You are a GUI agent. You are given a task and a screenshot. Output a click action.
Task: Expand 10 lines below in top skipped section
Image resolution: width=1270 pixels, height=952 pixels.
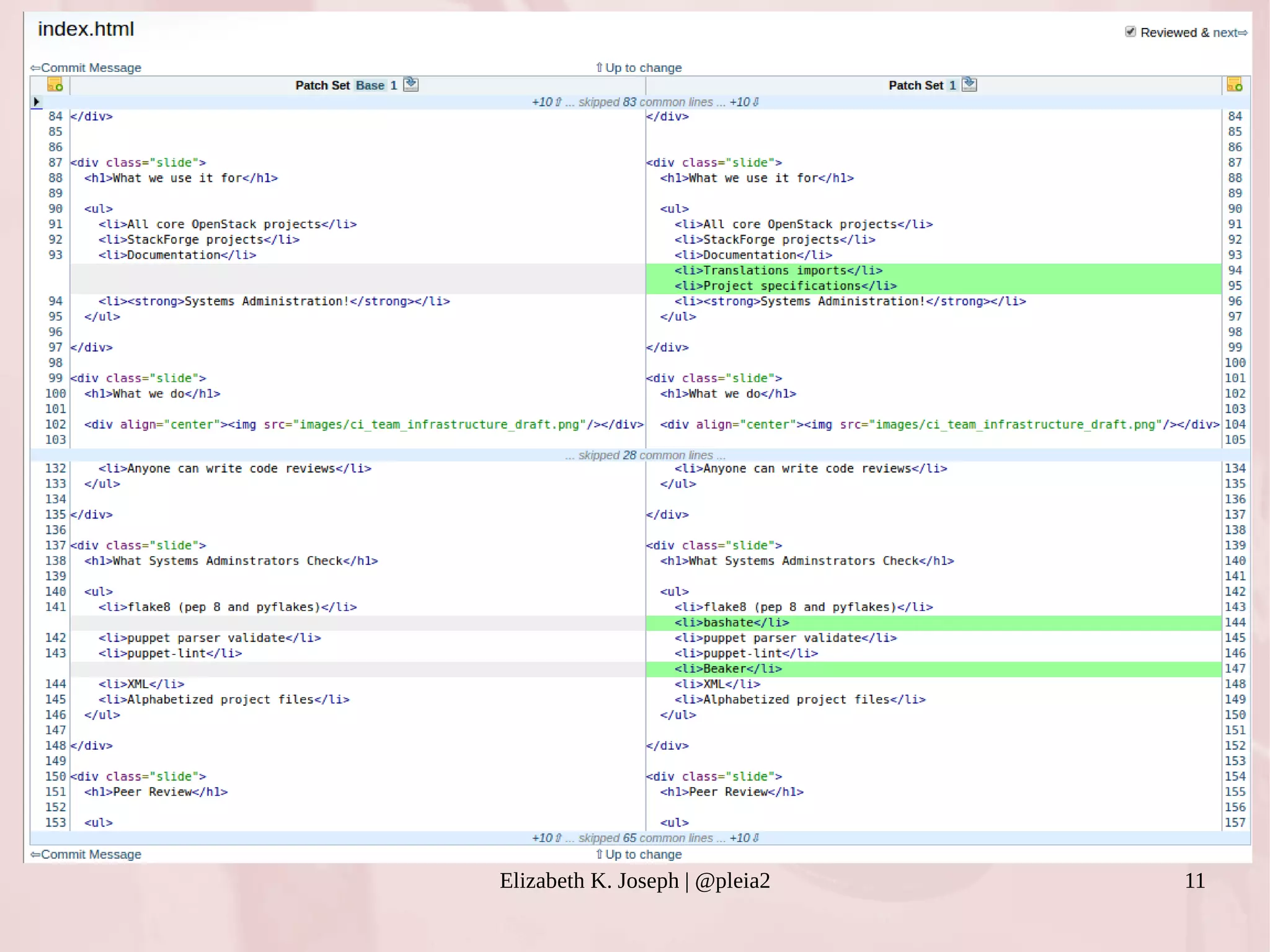tap(744, 102)
